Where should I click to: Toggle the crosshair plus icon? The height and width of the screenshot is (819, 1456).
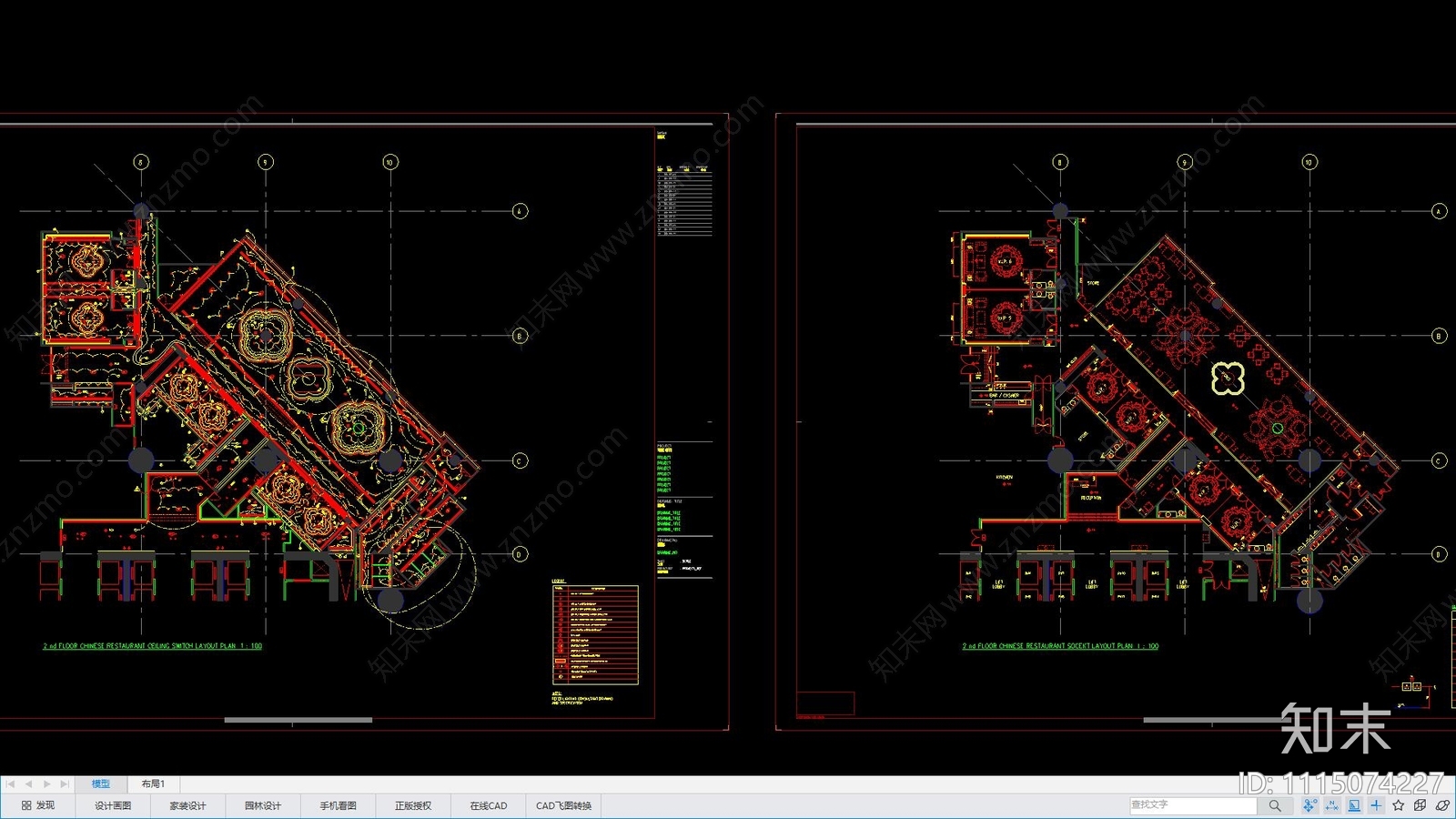(1376, 805)
